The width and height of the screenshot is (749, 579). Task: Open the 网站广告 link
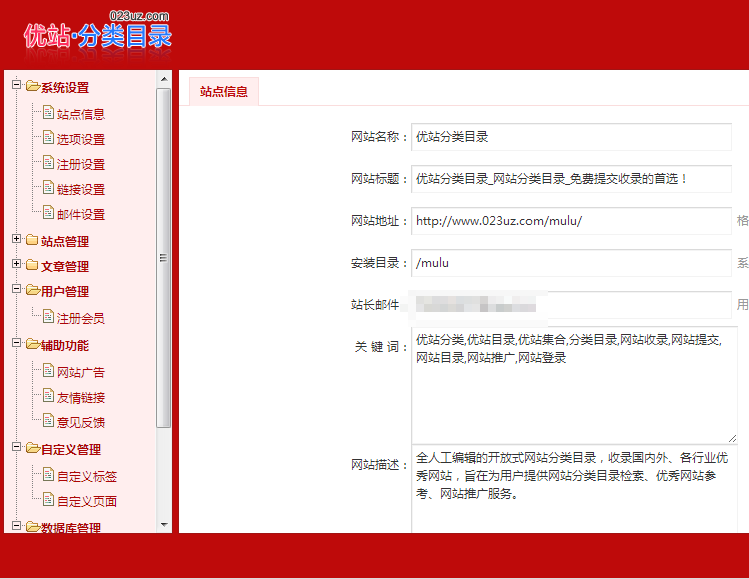coord(81,372)
